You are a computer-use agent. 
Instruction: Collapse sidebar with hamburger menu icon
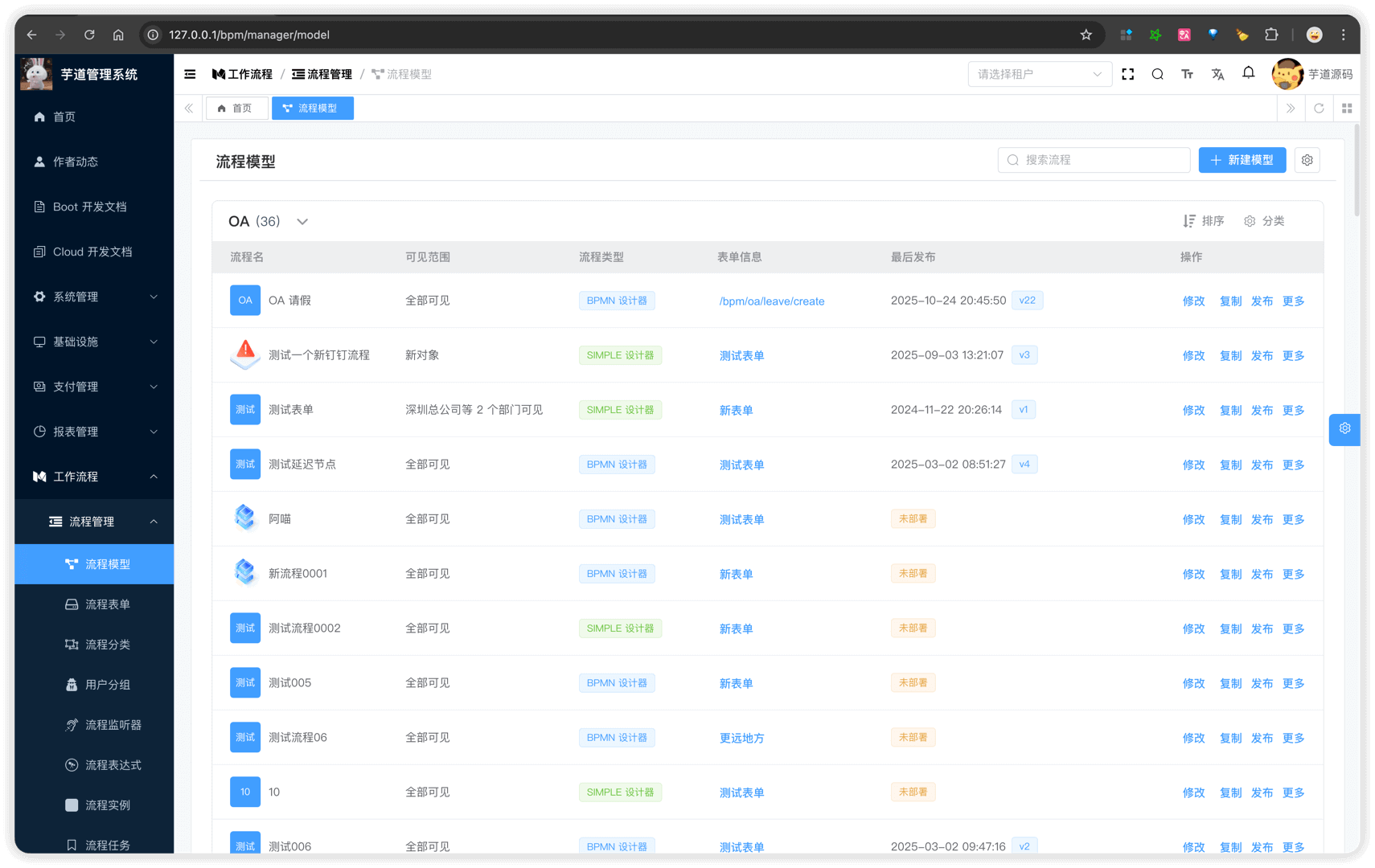tap(190, 74)
